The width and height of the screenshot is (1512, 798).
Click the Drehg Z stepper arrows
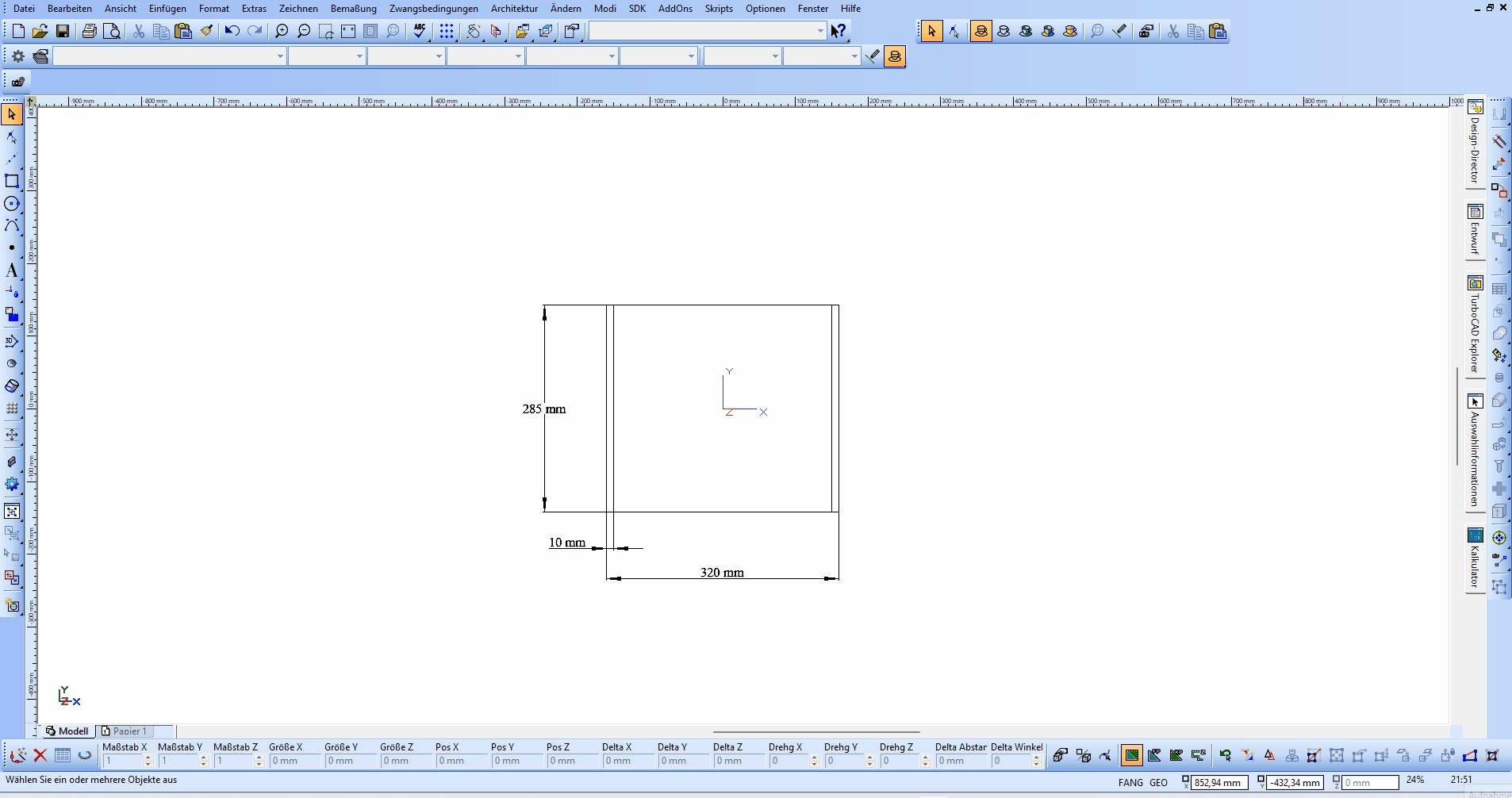click(926, 761)
